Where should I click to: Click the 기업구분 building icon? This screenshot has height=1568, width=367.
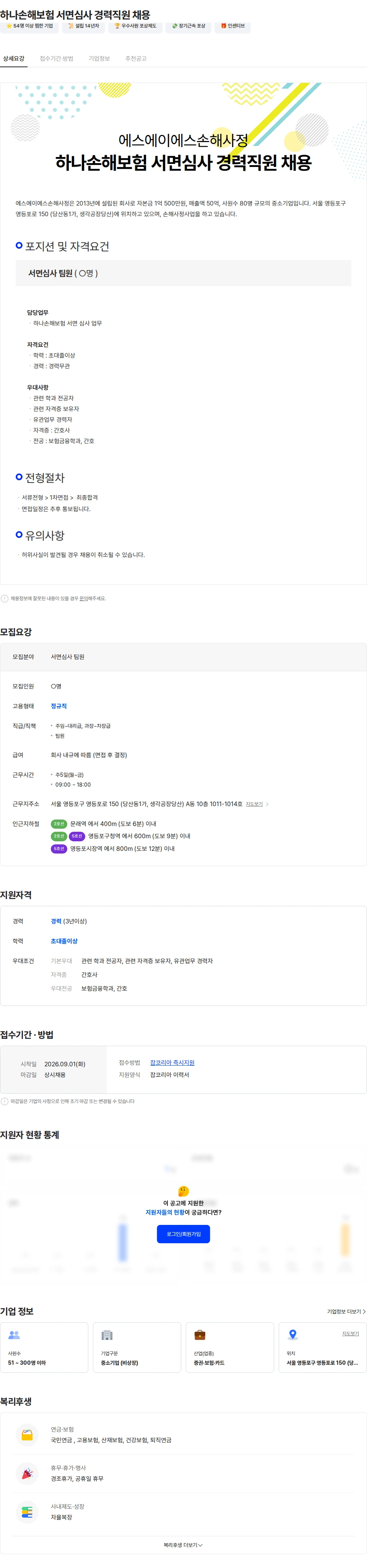107,1335
